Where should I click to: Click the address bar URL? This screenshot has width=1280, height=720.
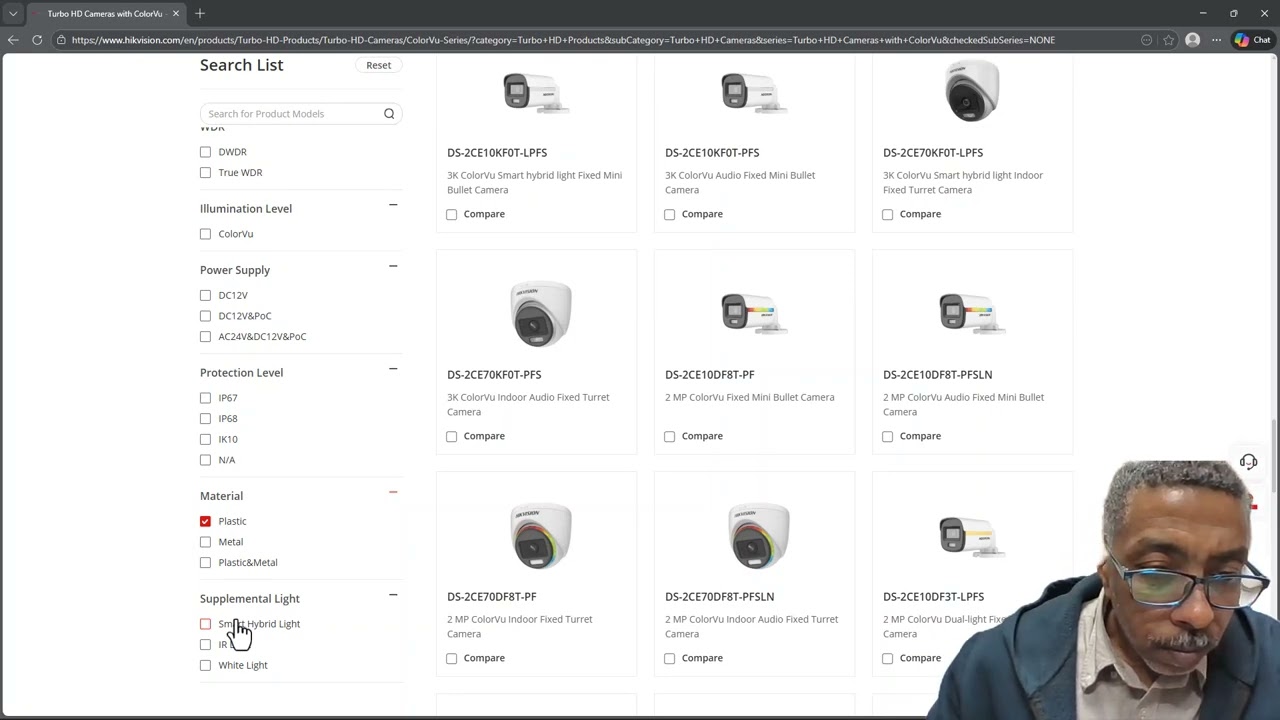(x=563, y=40)
